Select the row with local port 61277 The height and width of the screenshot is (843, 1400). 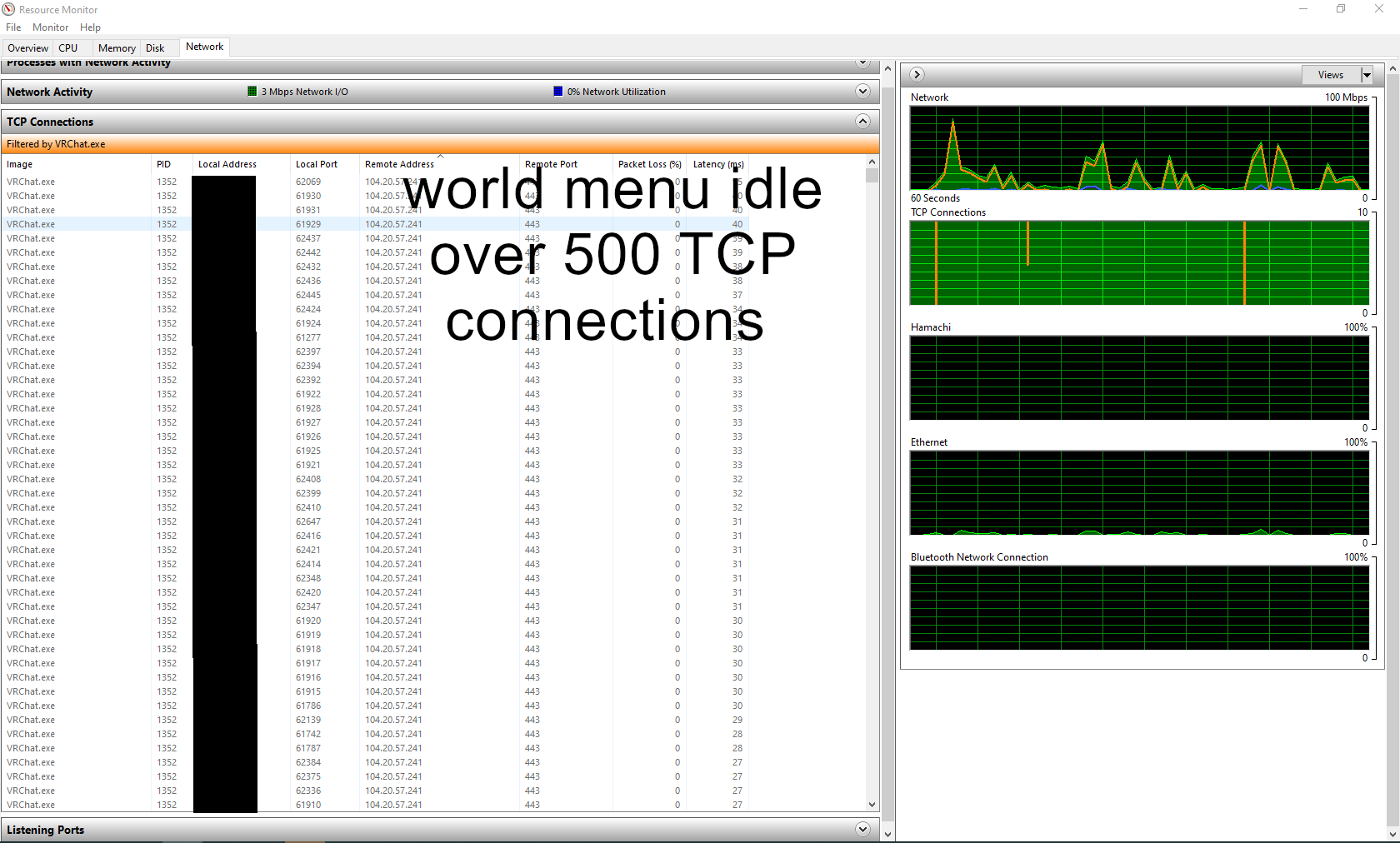375,337
